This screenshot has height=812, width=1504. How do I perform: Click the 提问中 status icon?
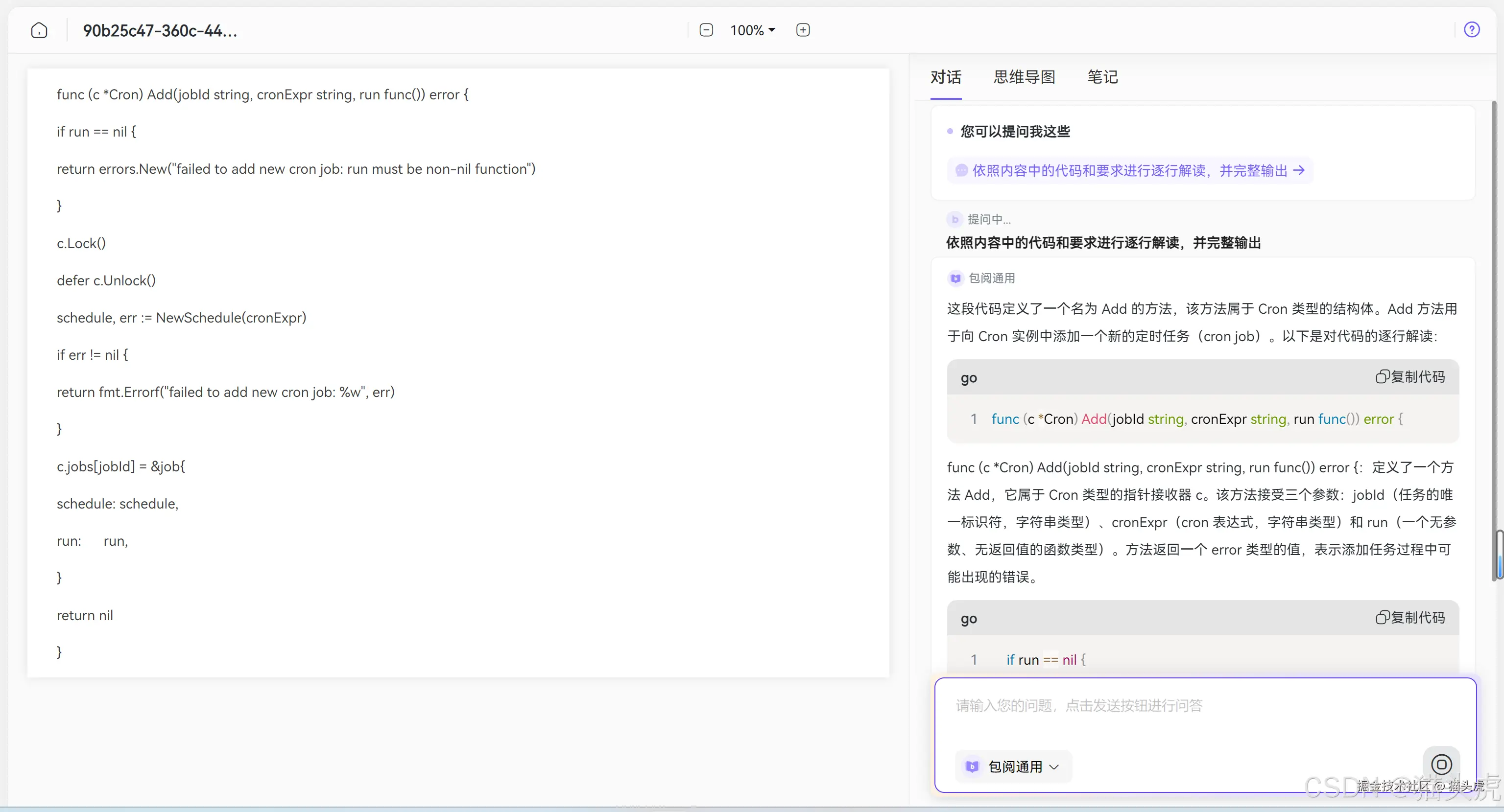point(955,219)
